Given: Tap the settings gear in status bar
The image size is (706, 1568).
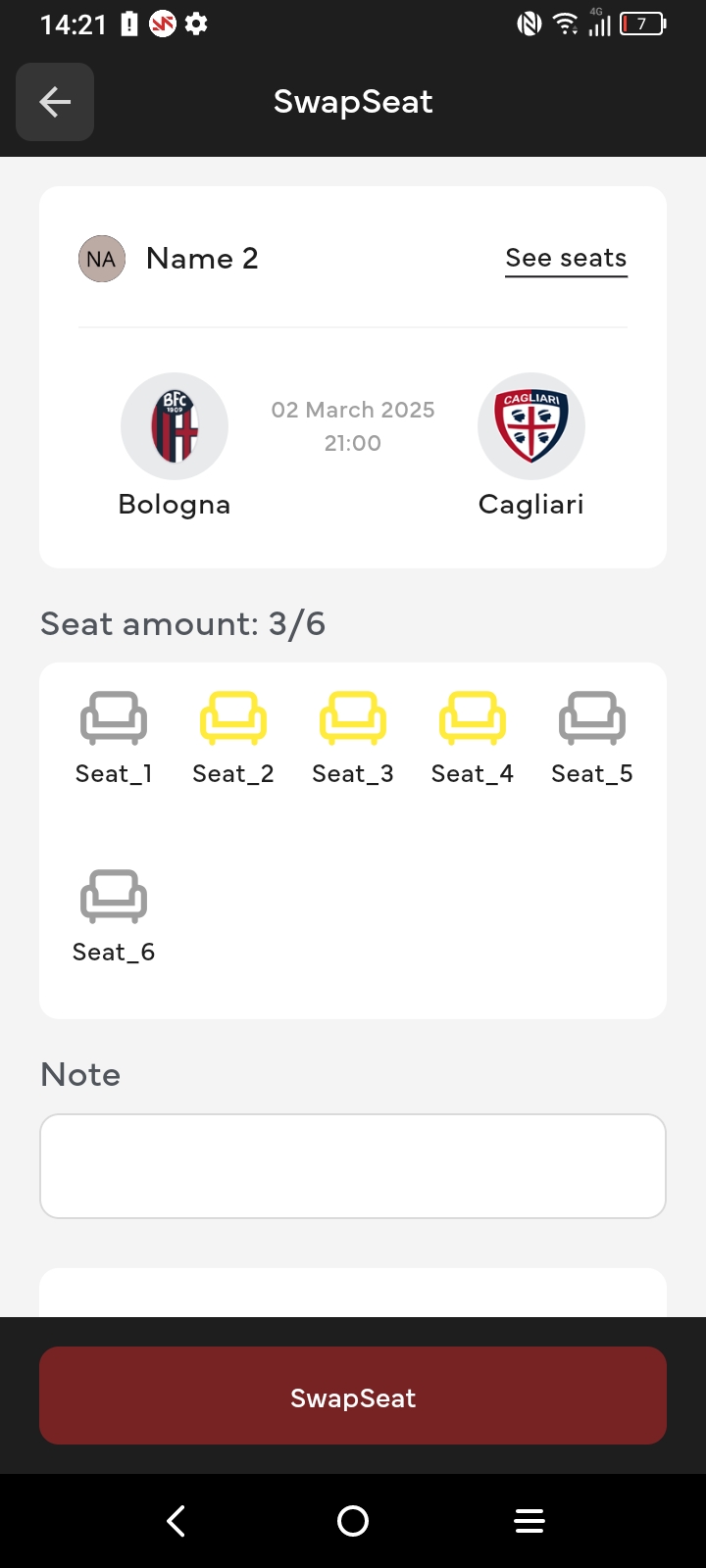Looking at the screenshot, I should coord(196,24).
